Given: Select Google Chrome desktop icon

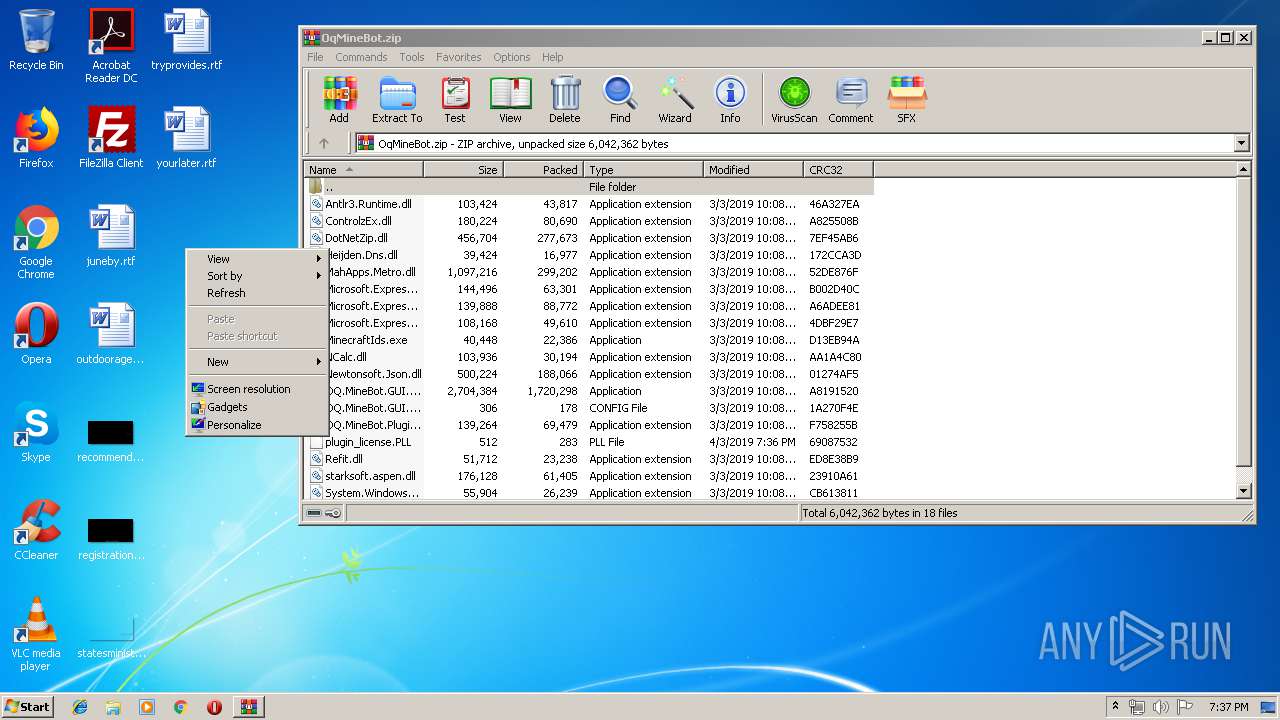Looking at the screenshot, I should point(36,242).
